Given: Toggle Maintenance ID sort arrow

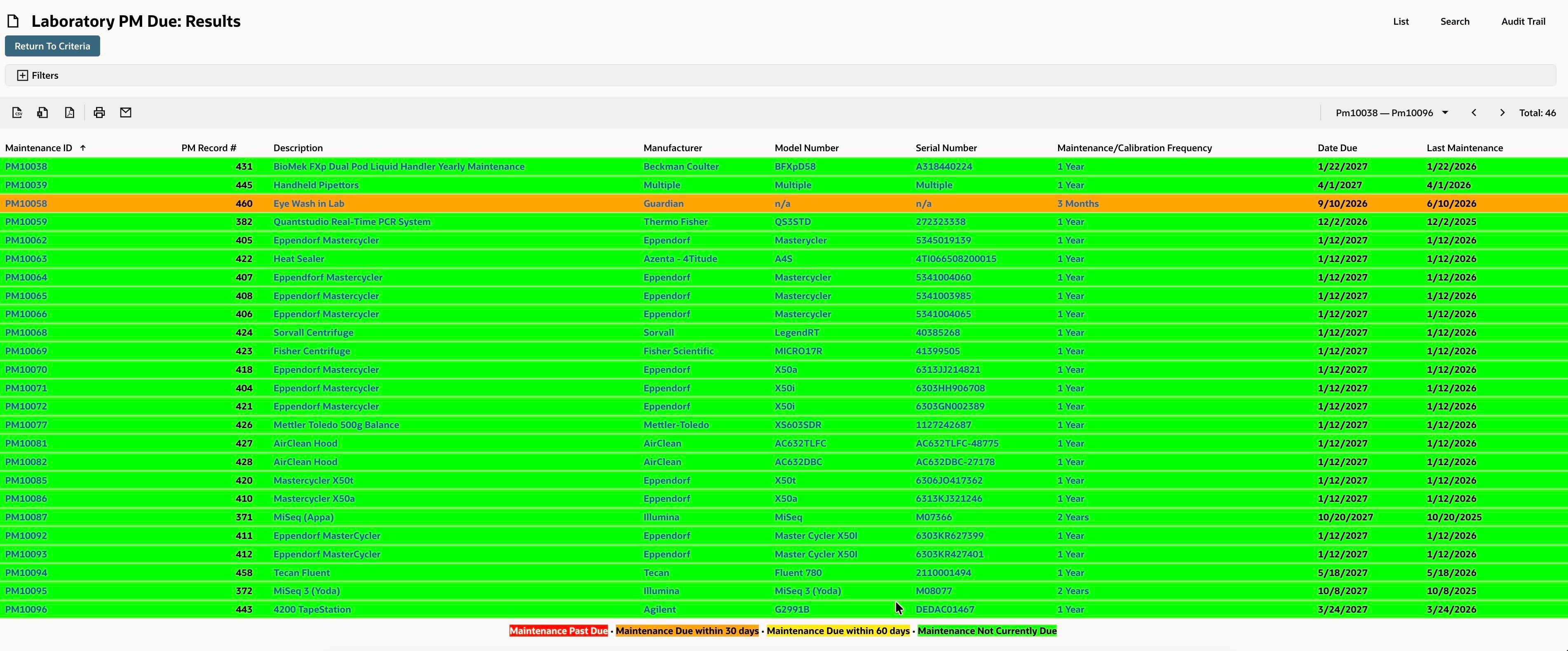Looking at the screenshot, I should (83, 148).
